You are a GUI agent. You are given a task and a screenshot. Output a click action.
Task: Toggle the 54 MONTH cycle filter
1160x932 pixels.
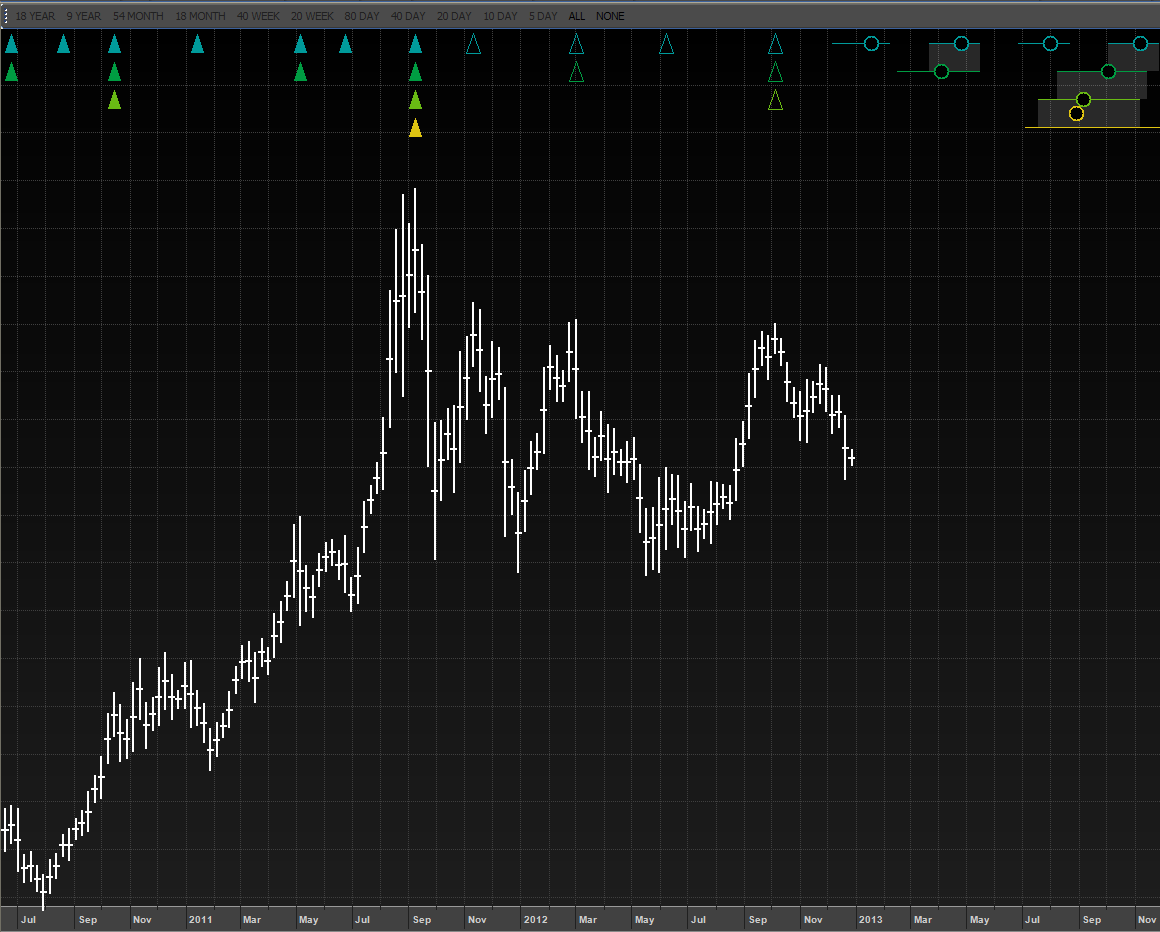(x=138, y=16)
